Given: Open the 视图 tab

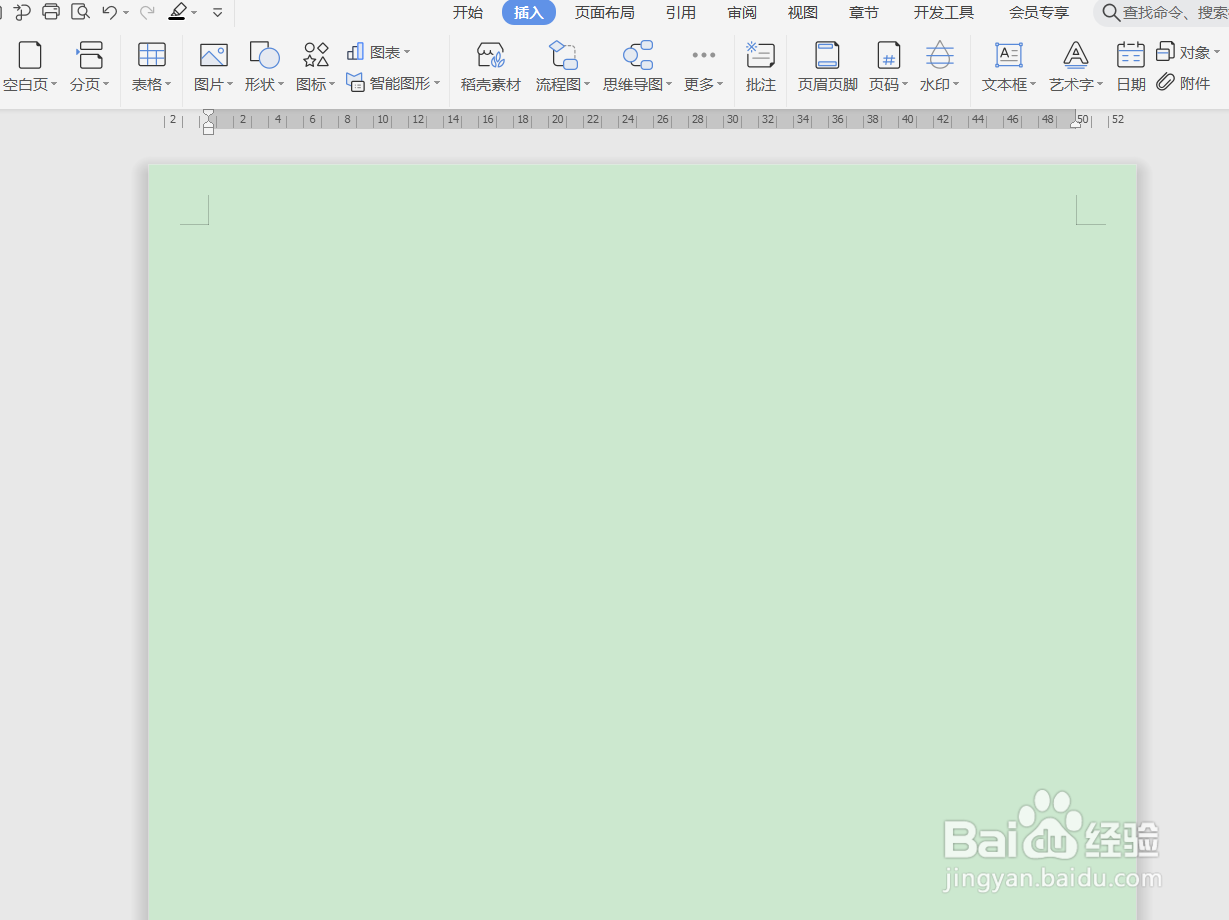Looking at the screenshot, I should click(803, 13).
